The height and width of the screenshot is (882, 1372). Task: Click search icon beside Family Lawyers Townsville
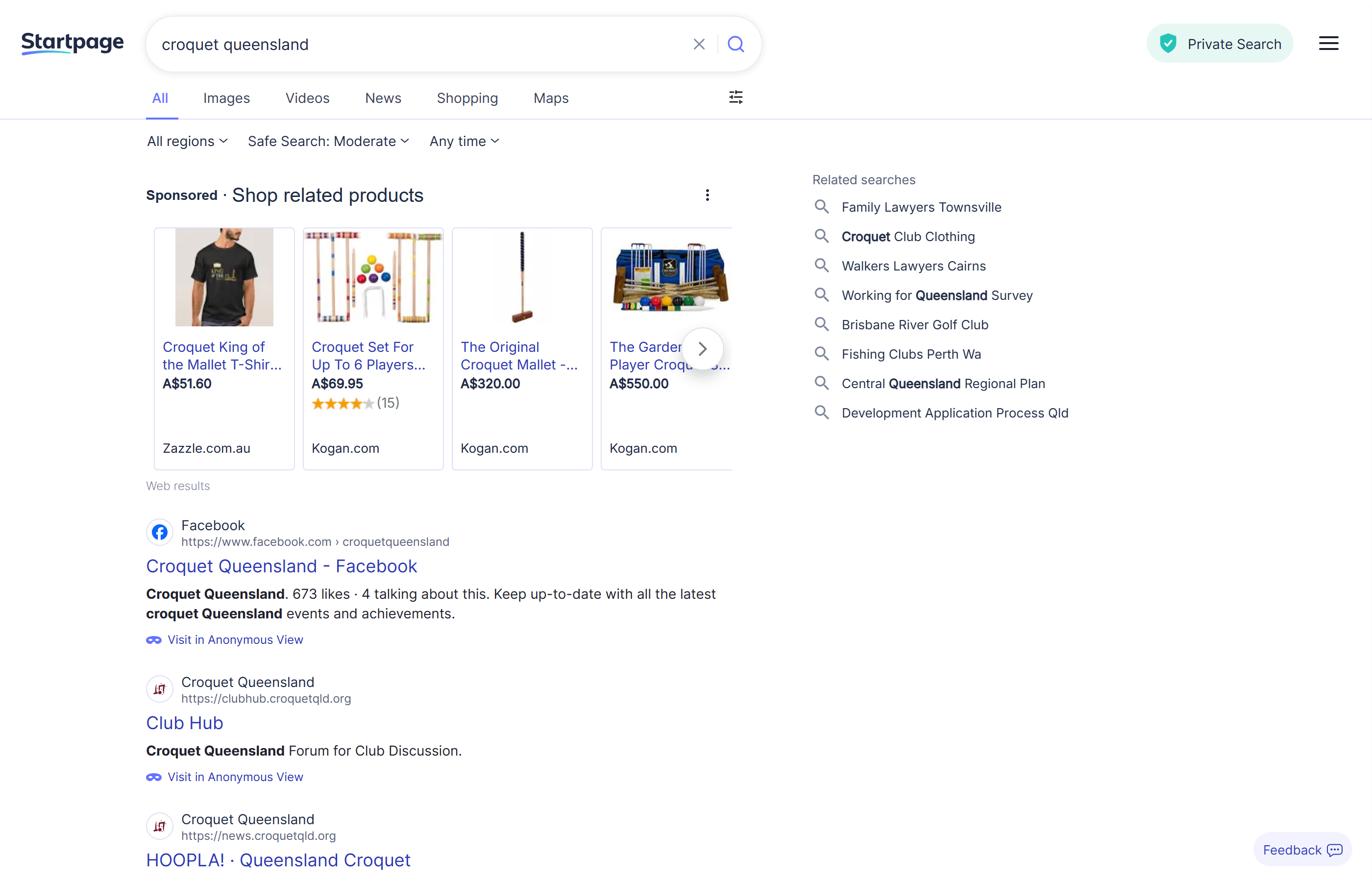point(822,207)
